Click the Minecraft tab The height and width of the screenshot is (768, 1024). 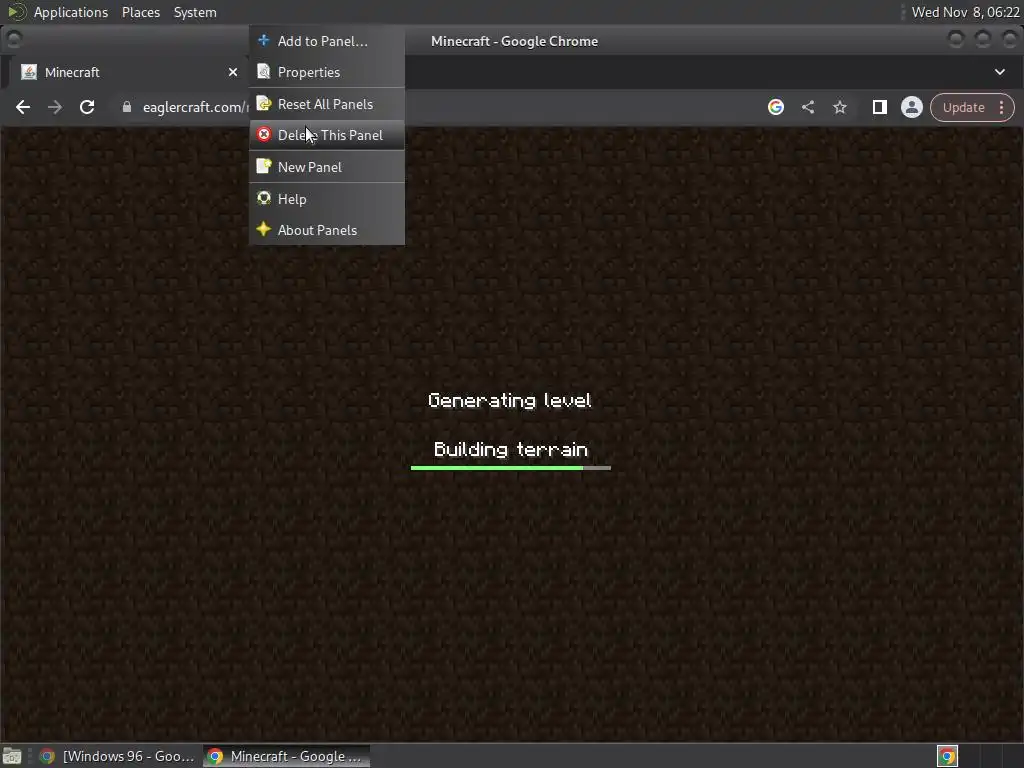pos(128,72)
